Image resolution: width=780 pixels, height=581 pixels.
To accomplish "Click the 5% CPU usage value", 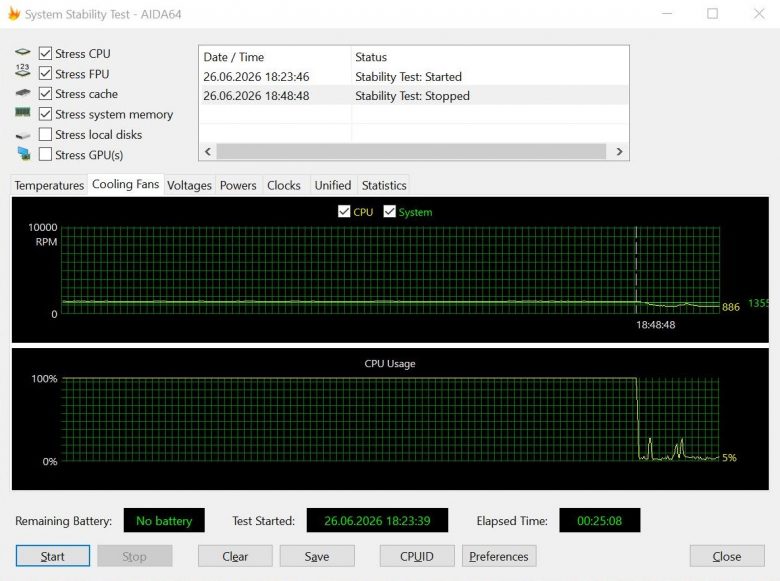I will point(729,458).
